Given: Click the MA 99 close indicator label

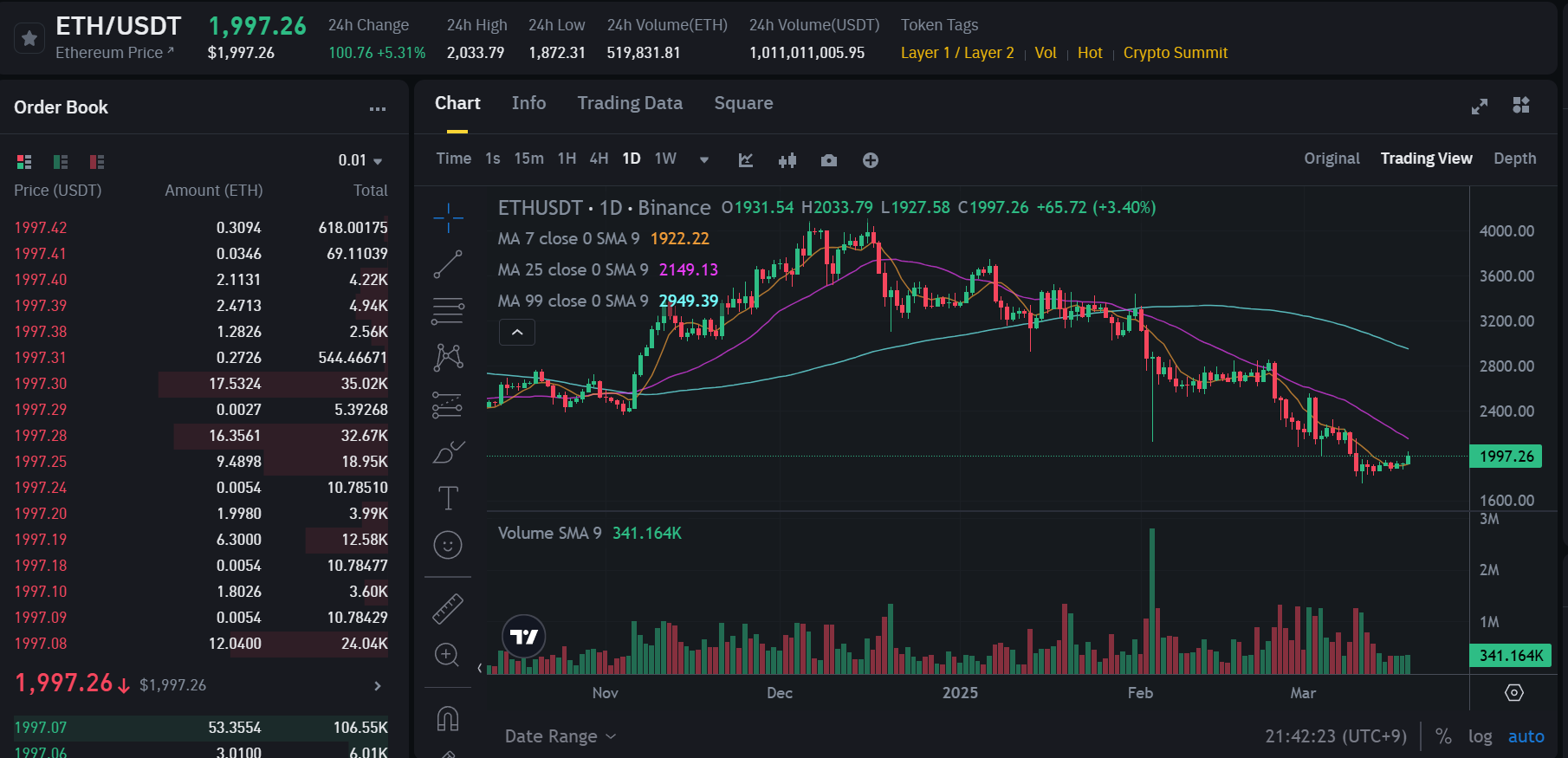Looking at the screenshot, I should click(x=573, y=301).
